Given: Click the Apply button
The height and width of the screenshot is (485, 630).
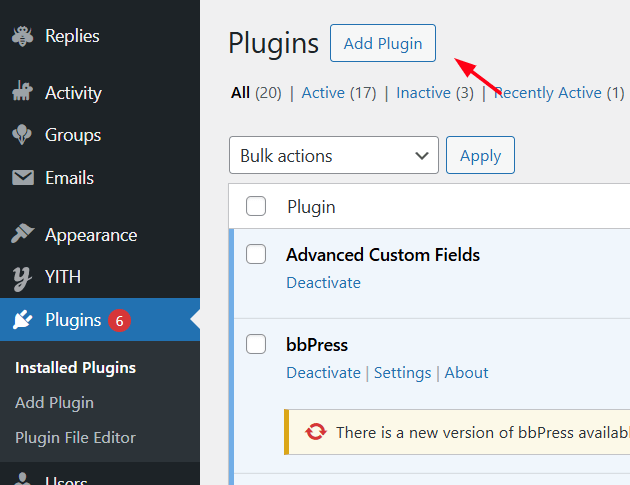Looking at the screenshot, I should 480,155.
